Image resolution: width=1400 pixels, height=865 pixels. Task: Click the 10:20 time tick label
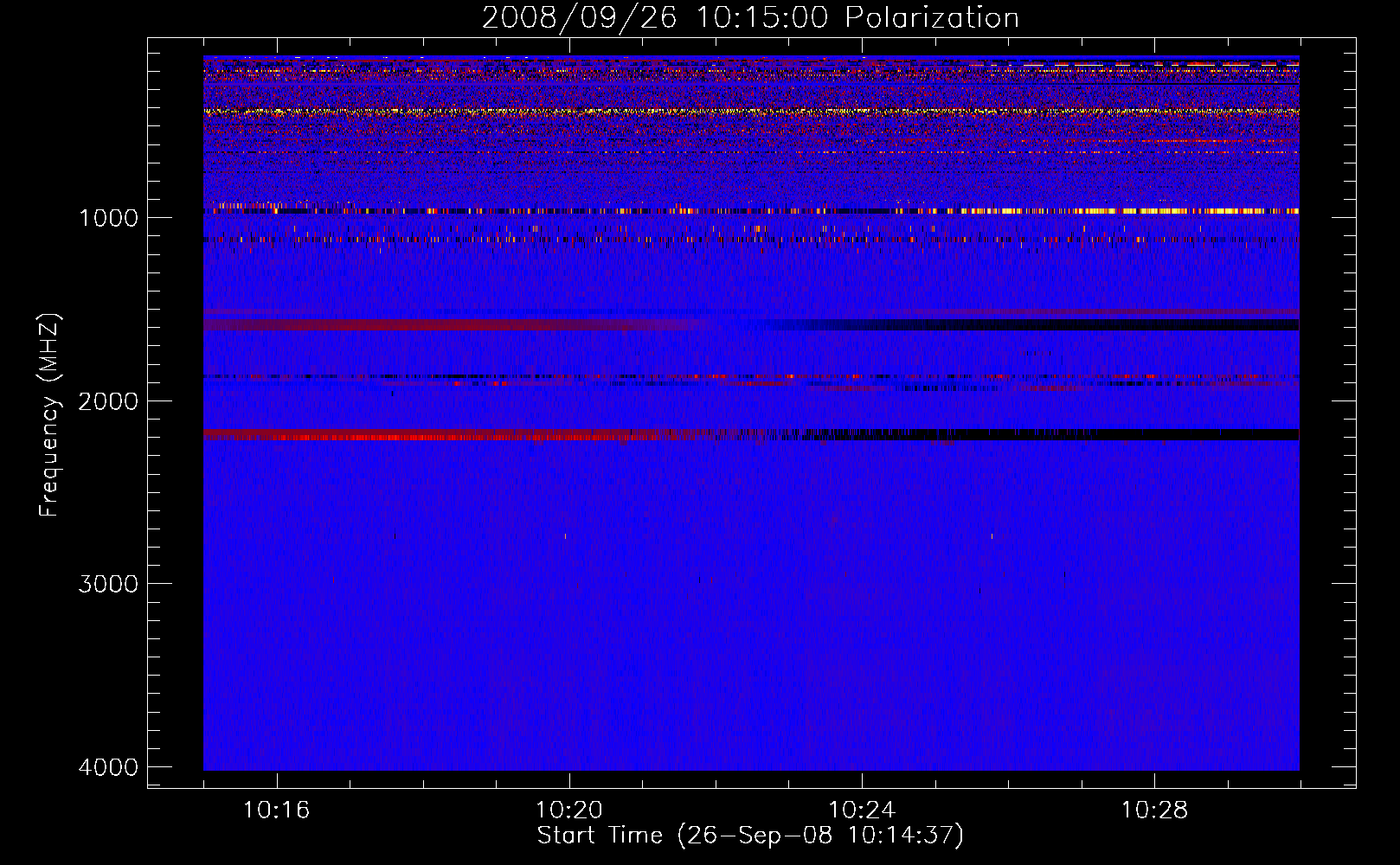(569, 810)
